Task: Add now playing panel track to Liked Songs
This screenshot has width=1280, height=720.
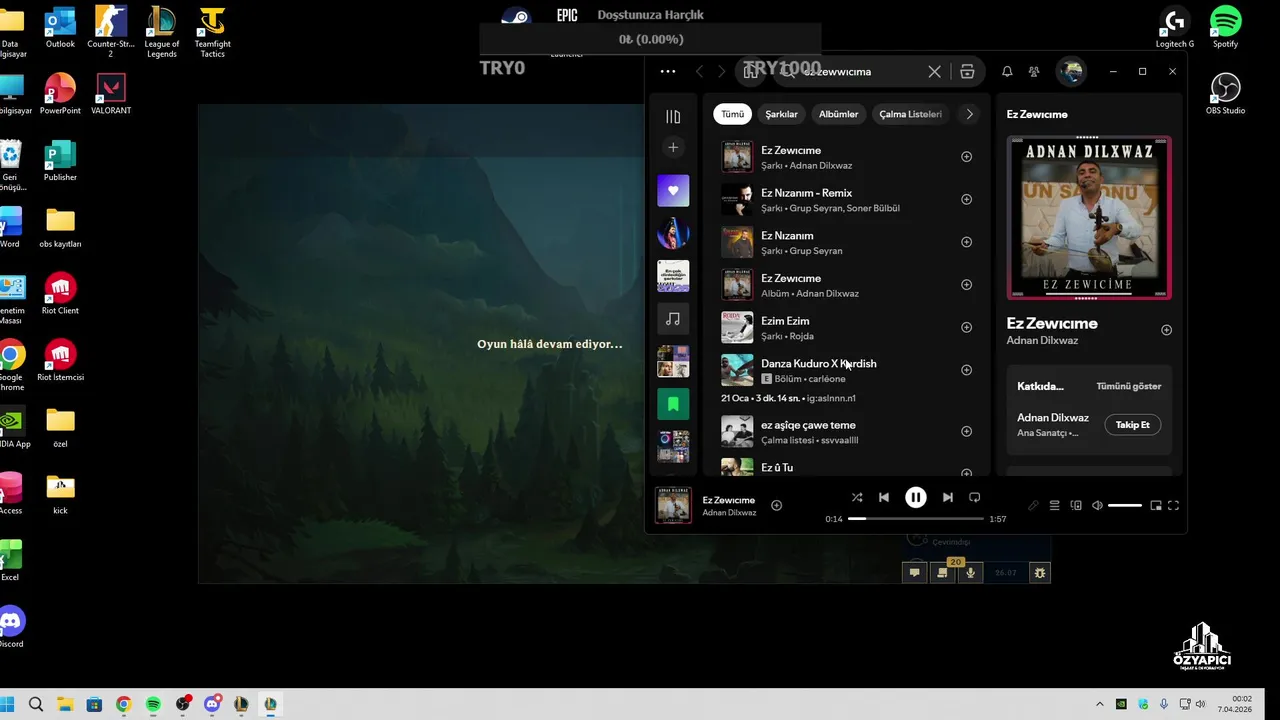Action: click(1166, 330)
